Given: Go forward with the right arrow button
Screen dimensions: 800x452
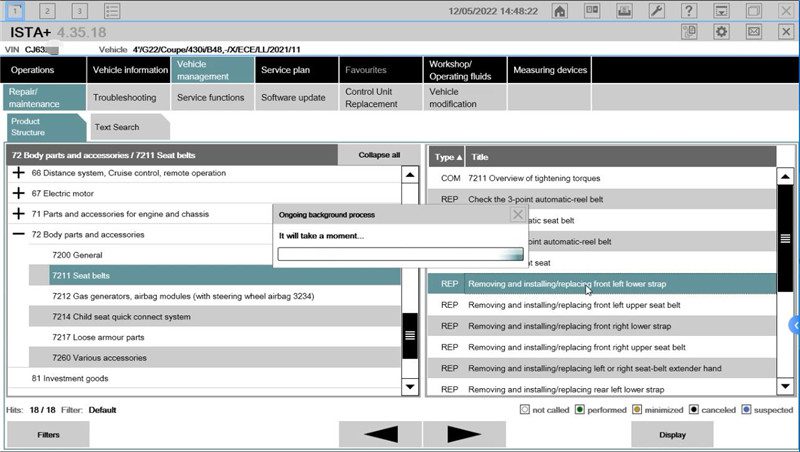Looking at the screenshot, I should pos(464,435).
